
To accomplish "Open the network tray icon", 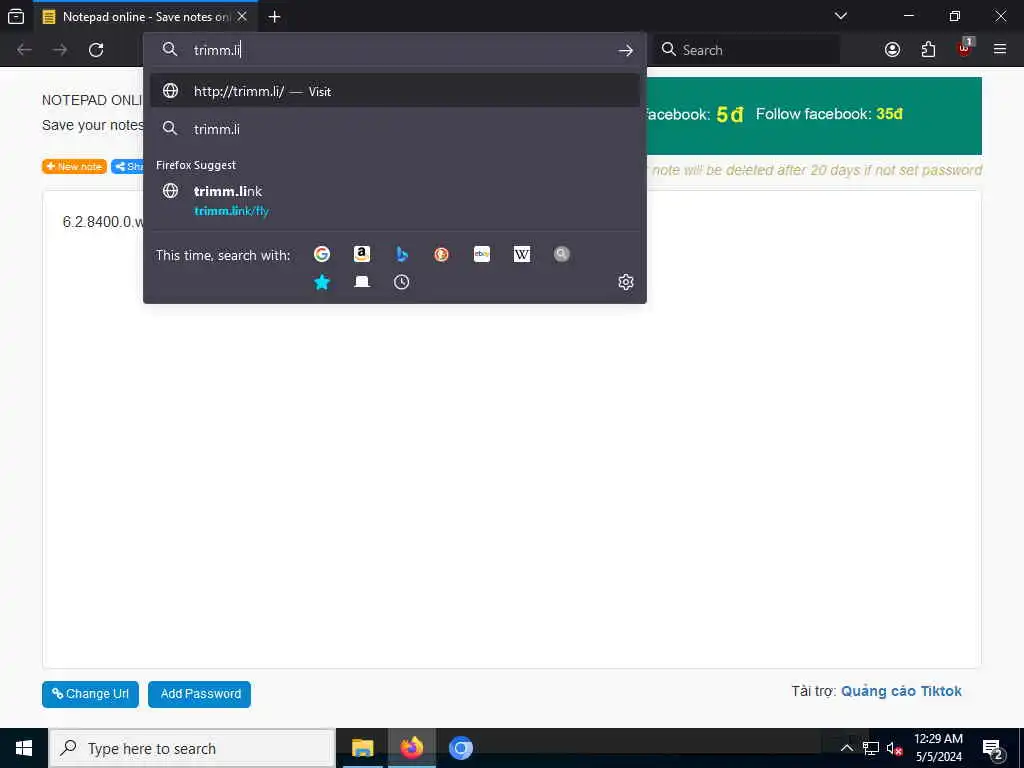I will coord(871,748).
